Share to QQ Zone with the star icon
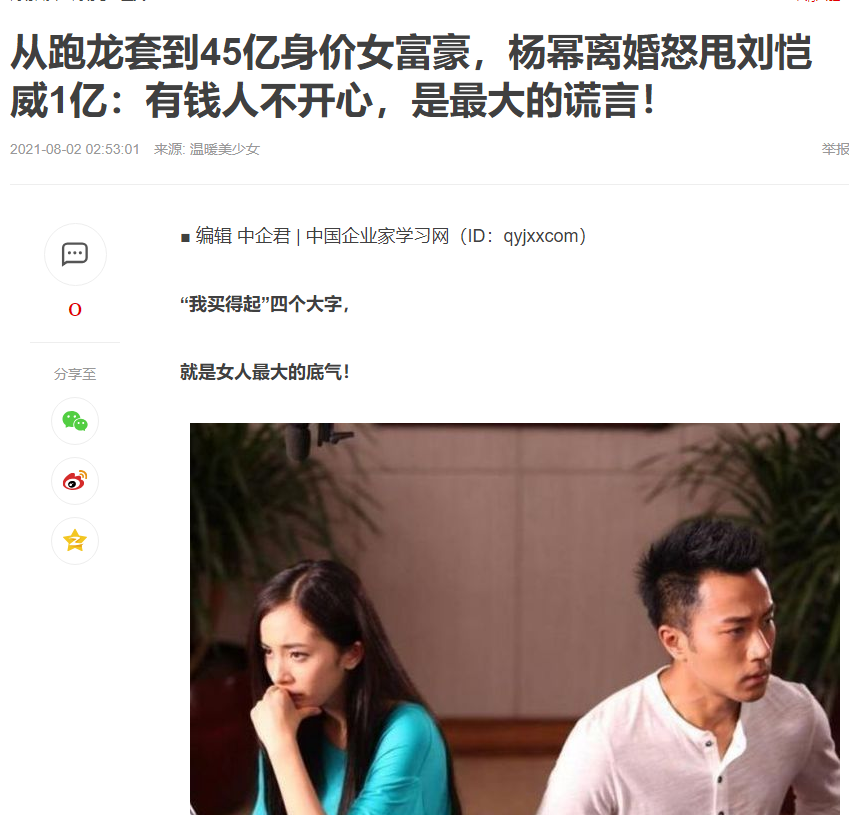This screenshot has height=815, width=849. pyautogui.click(x=75, y=540)
